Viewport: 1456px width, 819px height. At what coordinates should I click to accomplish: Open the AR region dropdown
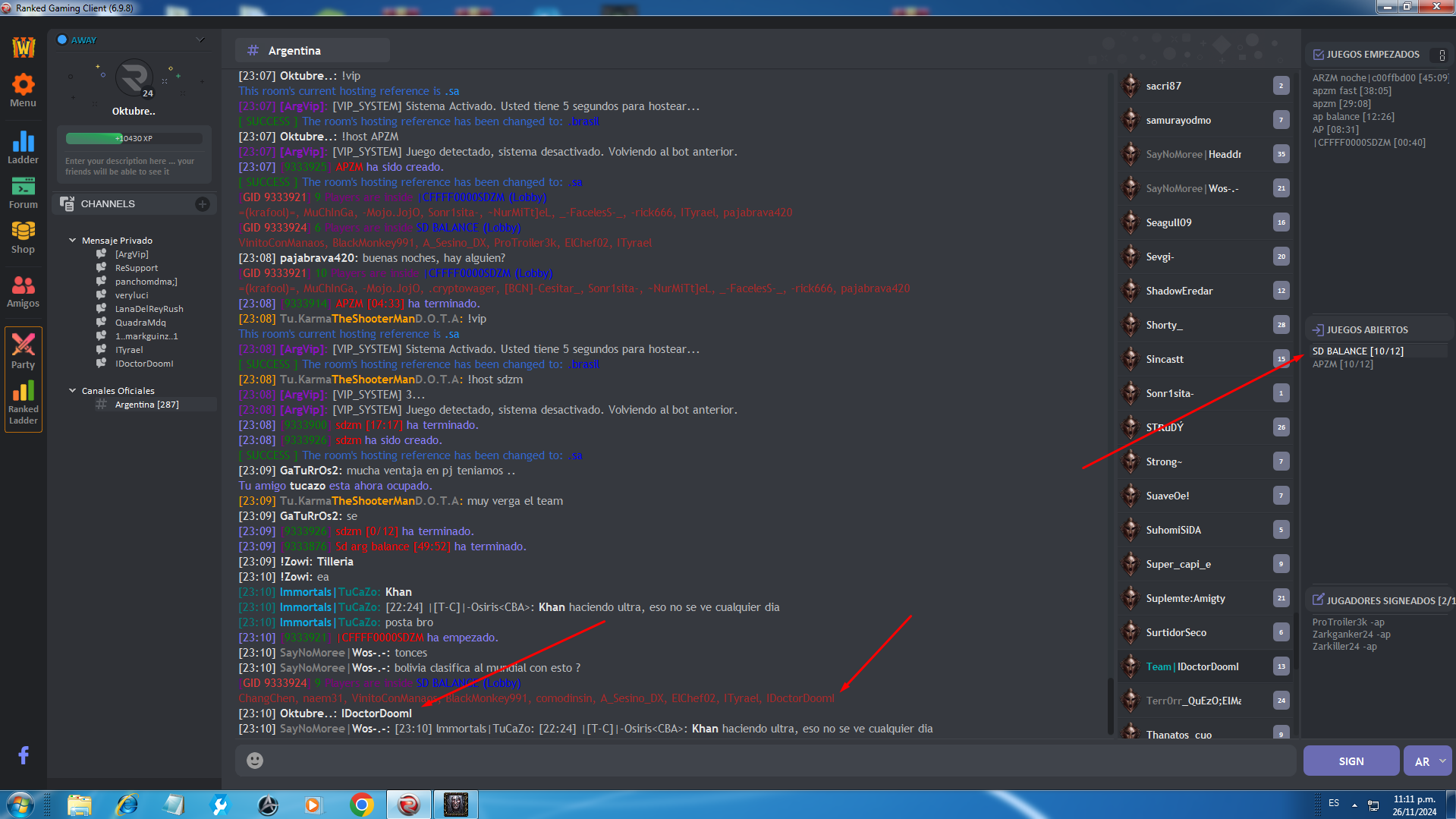pos(1428,761)
